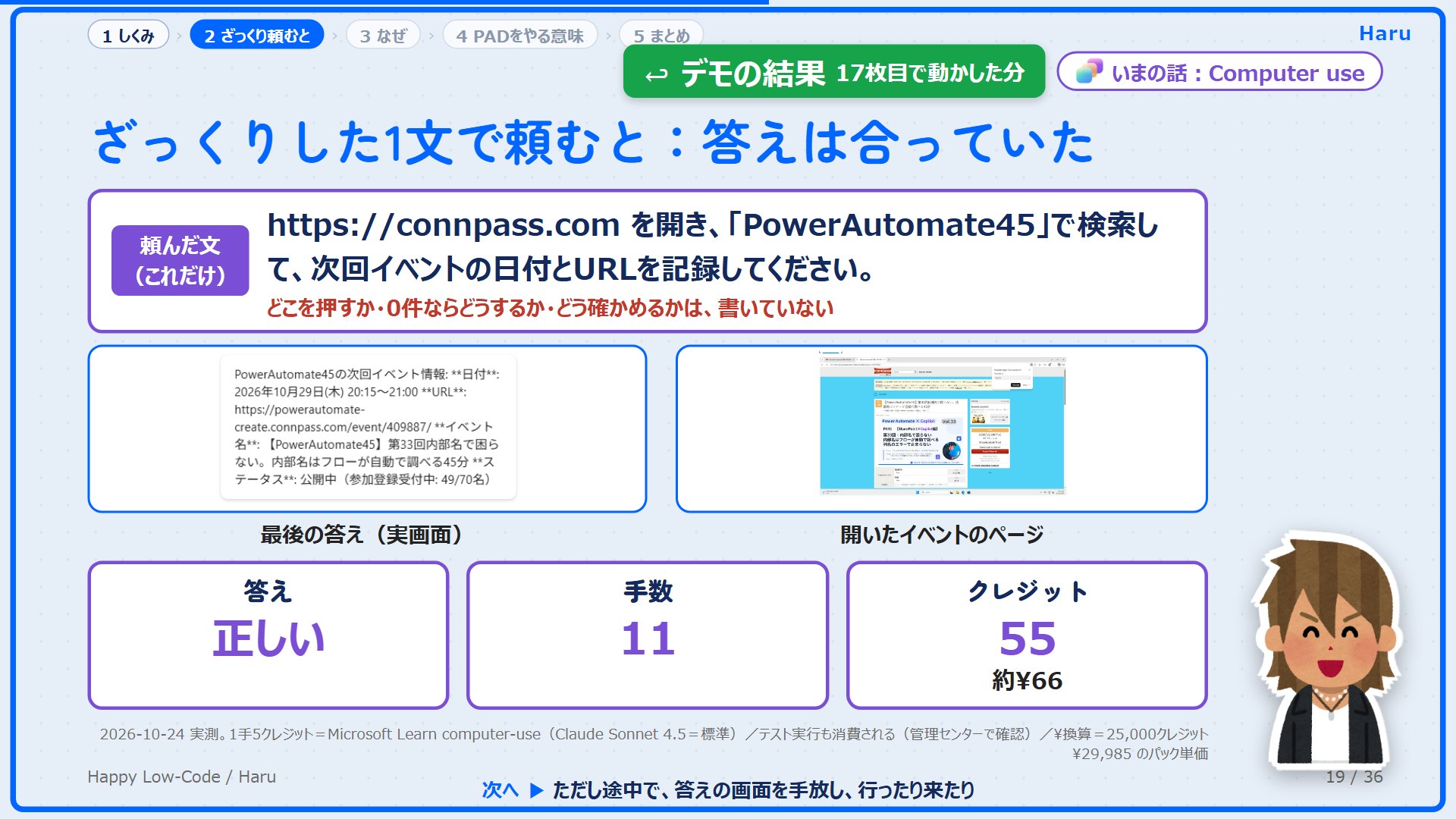Select the '手数 11' result card
The height and width of the screenshot is (819, 1456).
pyautogui.click(x=648, y=635)
